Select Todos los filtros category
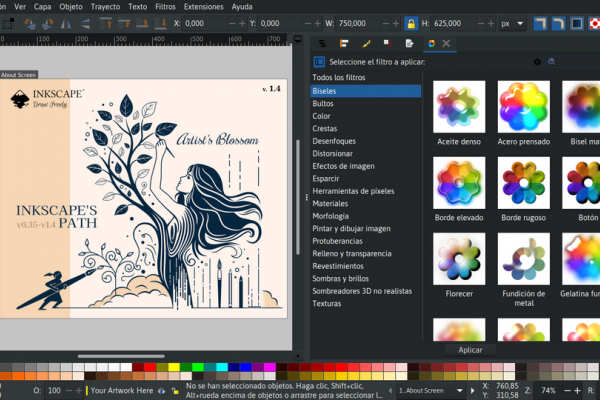This screenshot has width=600, height=400. click(365, 78)
